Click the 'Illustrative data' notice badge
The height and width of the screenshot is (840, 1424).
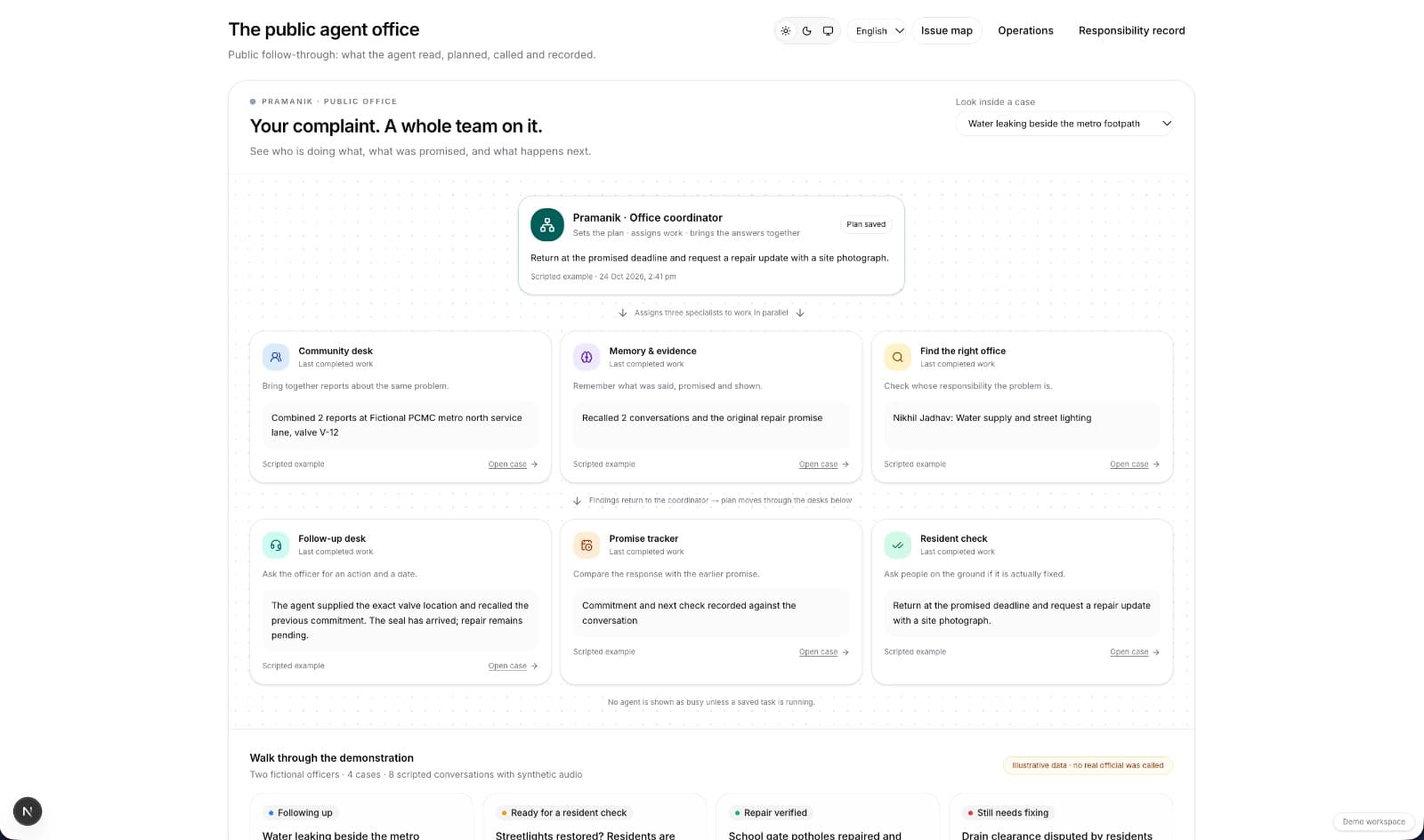(1088, 765)
